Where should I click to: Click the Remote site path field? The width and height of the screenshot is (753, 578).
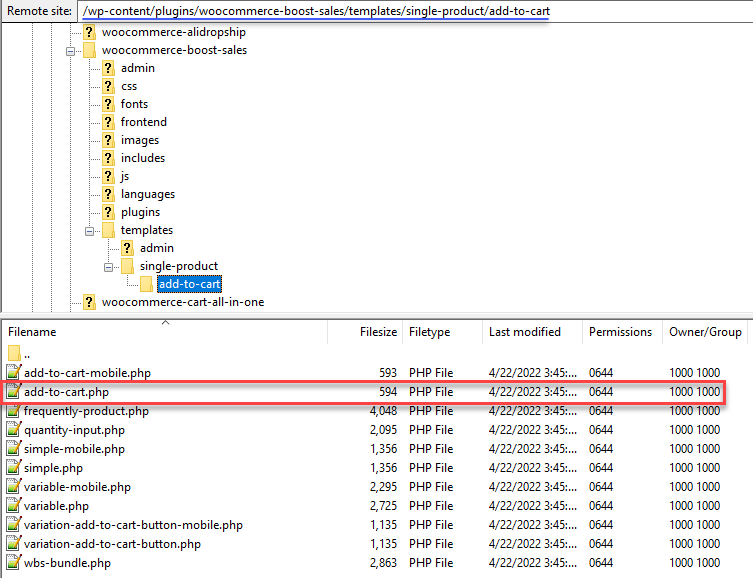tap(415, 11)
